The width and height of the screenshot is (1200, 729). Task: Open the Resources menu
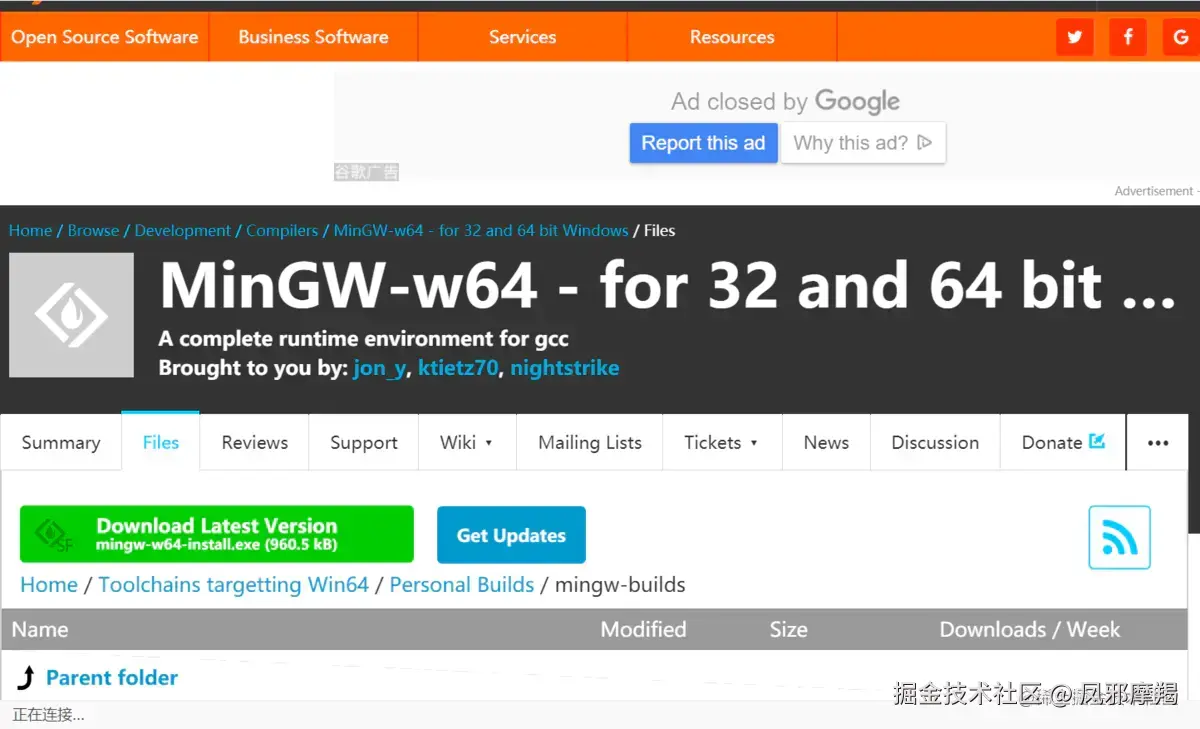pyautogui.click(x=732, y=37)
